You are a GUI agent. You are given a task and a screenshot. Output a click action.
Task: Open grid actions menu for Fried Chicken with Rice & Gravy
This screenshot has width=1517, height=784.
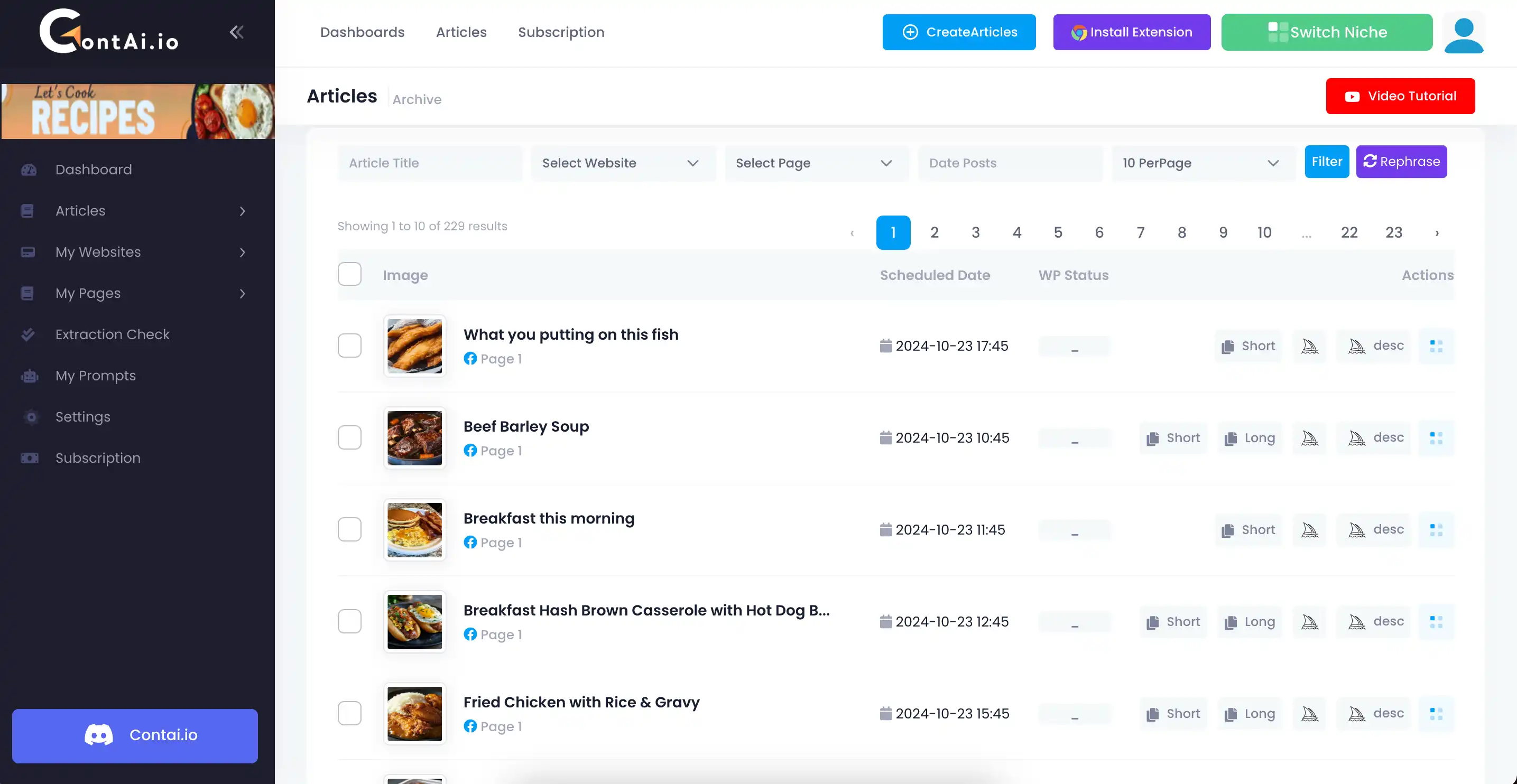coord(1436,713)
